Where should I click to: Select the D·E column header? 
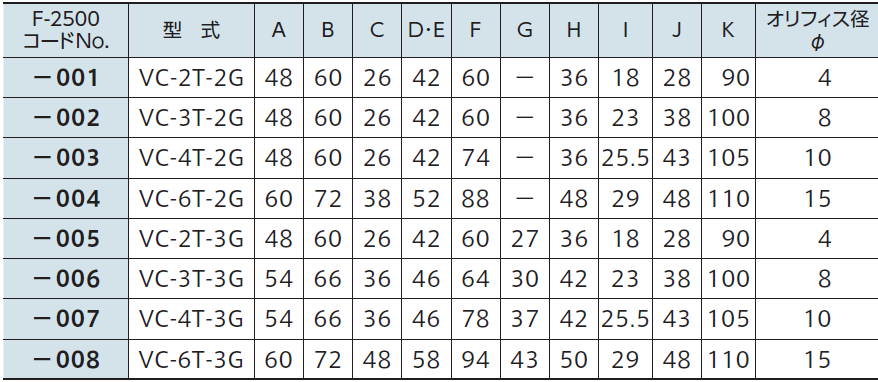(426, 30)
